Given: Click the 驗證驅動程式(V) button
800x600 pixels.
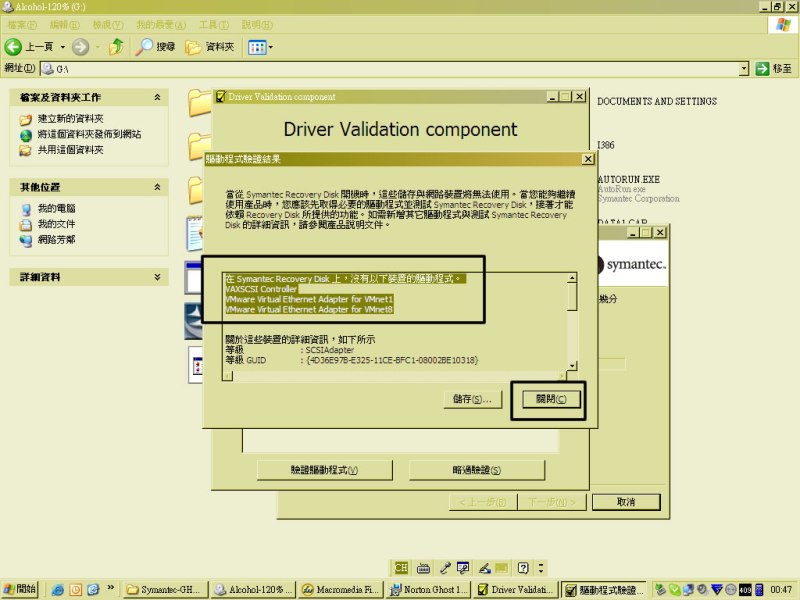Looking at the screenshot, I should click(x=324, y=470).
